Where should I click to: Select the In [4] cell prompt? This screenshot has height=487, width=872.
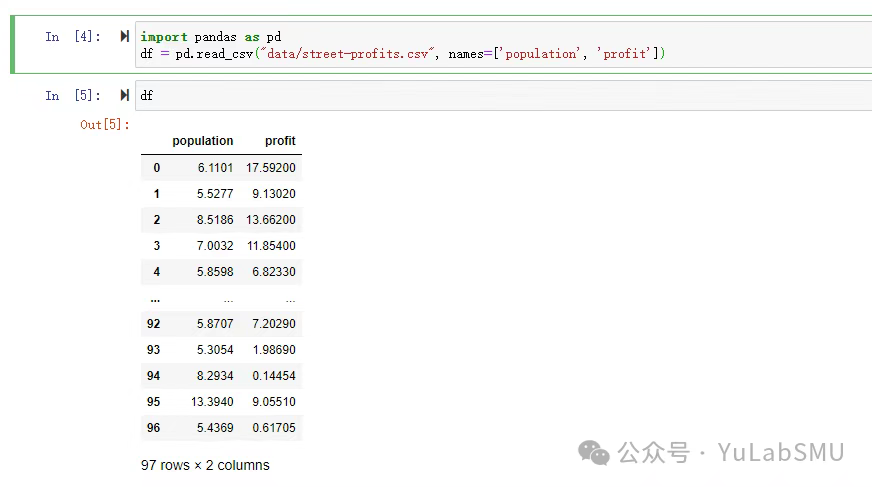click(73, 37)
